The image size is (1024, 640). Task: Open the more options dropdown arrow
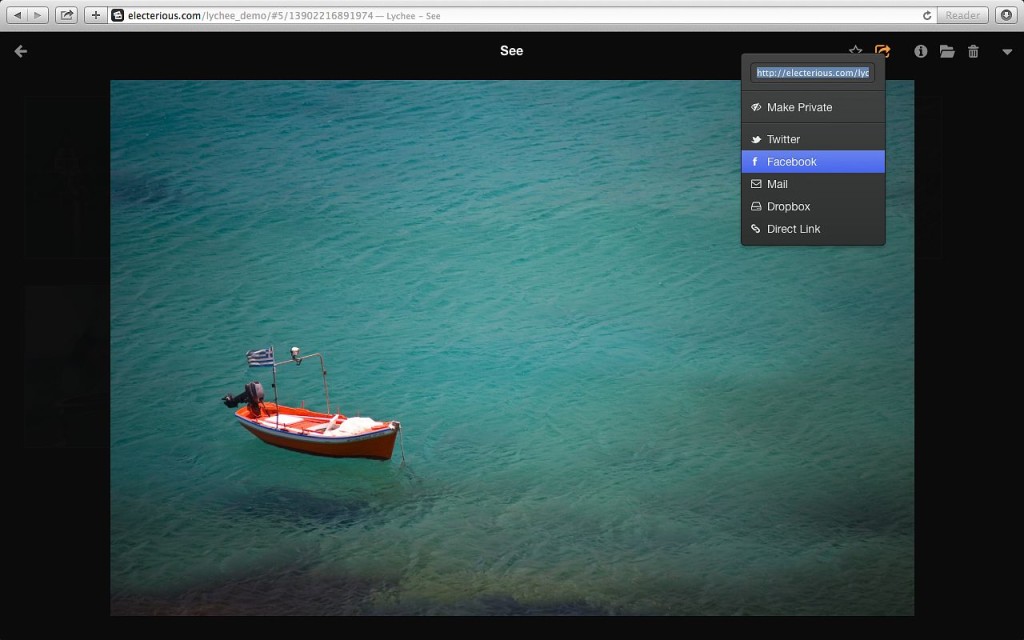pos(1007,52)
